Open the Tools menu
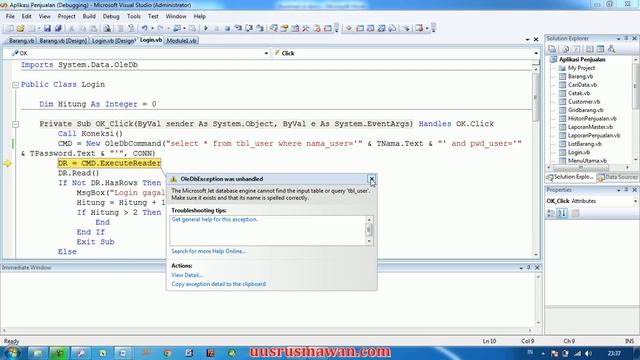 pos(133,16)
